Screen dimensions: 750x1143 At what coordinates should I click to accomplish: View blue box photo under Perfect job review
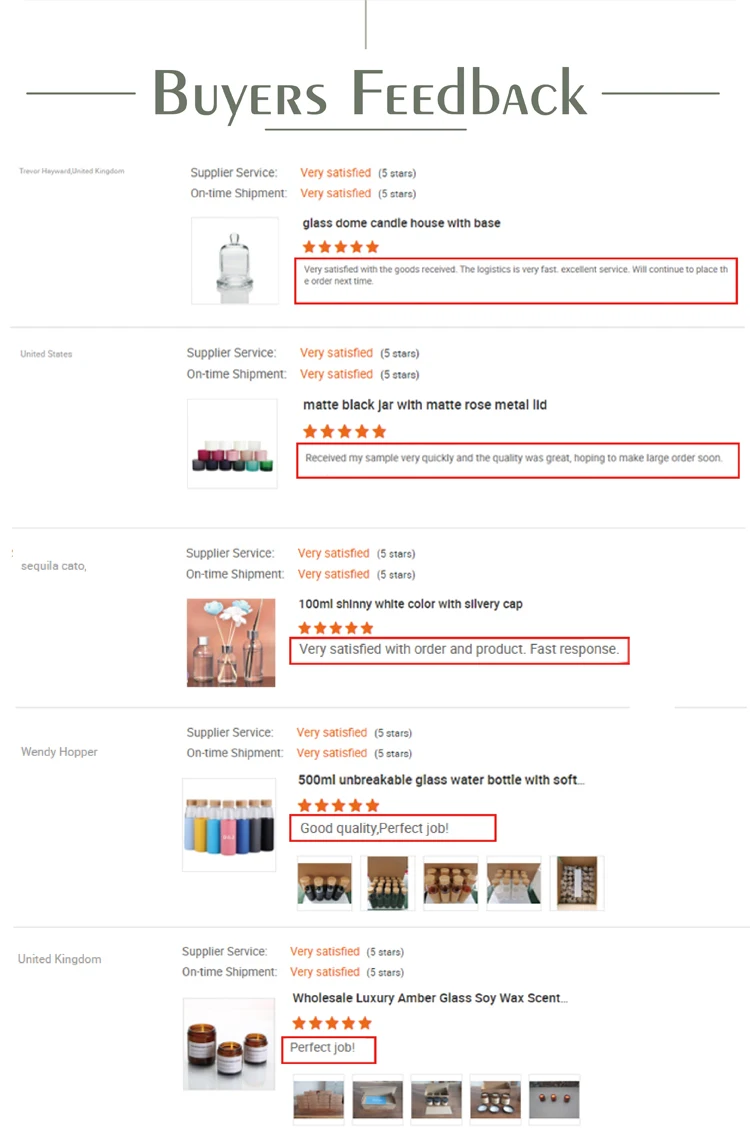click(378, 1099)
